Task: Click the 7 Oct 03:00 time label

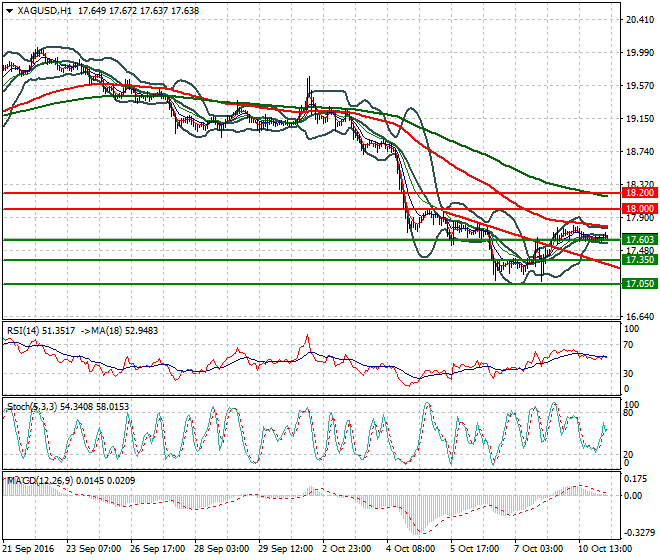Action: pos(539,549)
